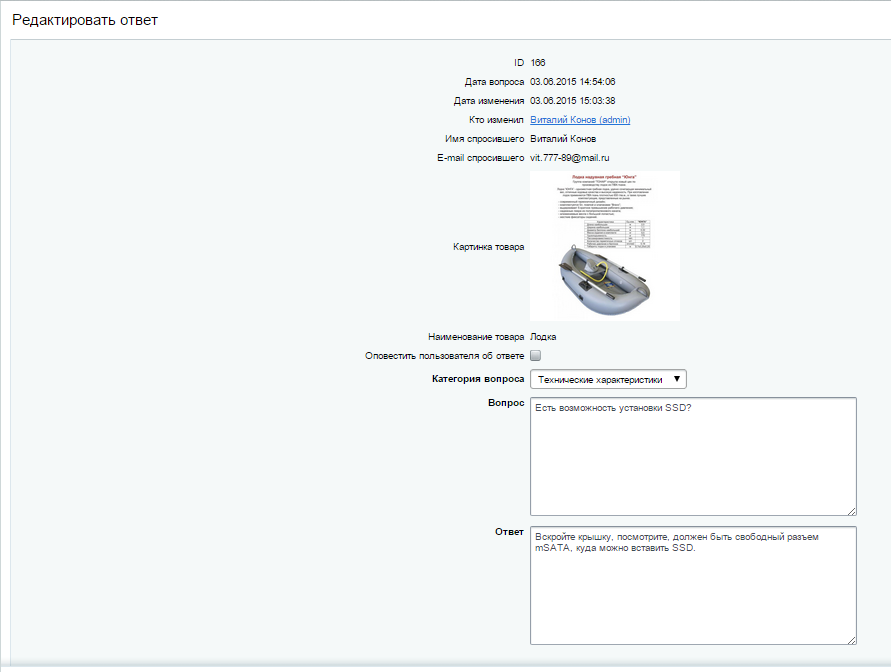Viewport: 891px width, 672px height.
Task: Click the bold Вопрос field label
Action: tap(504, 403)
